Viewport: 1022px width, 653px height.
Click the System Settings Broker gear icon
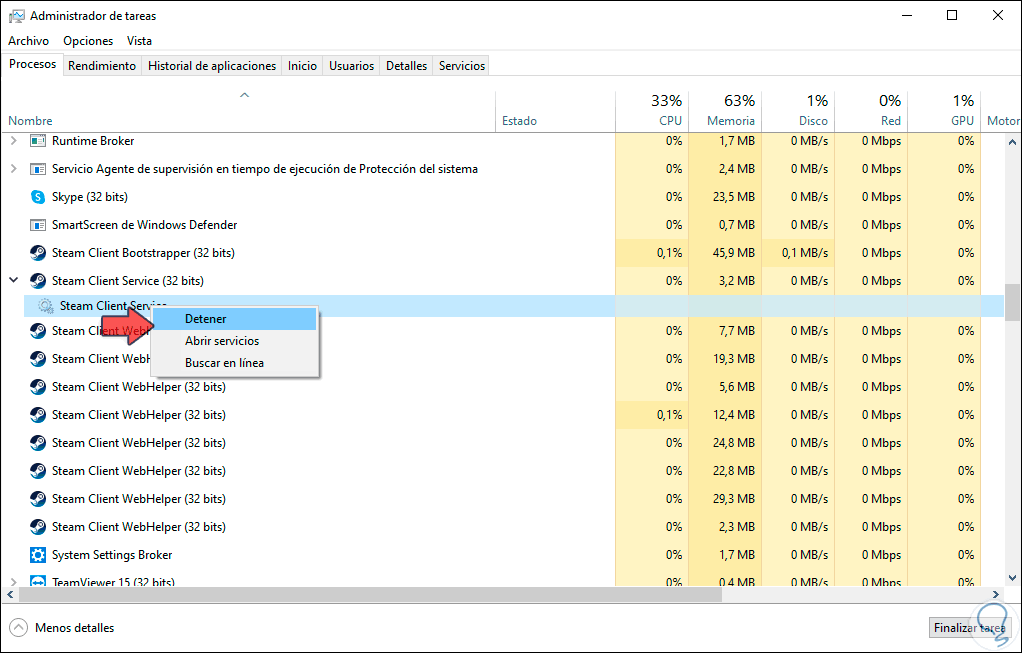coord(38,555)
